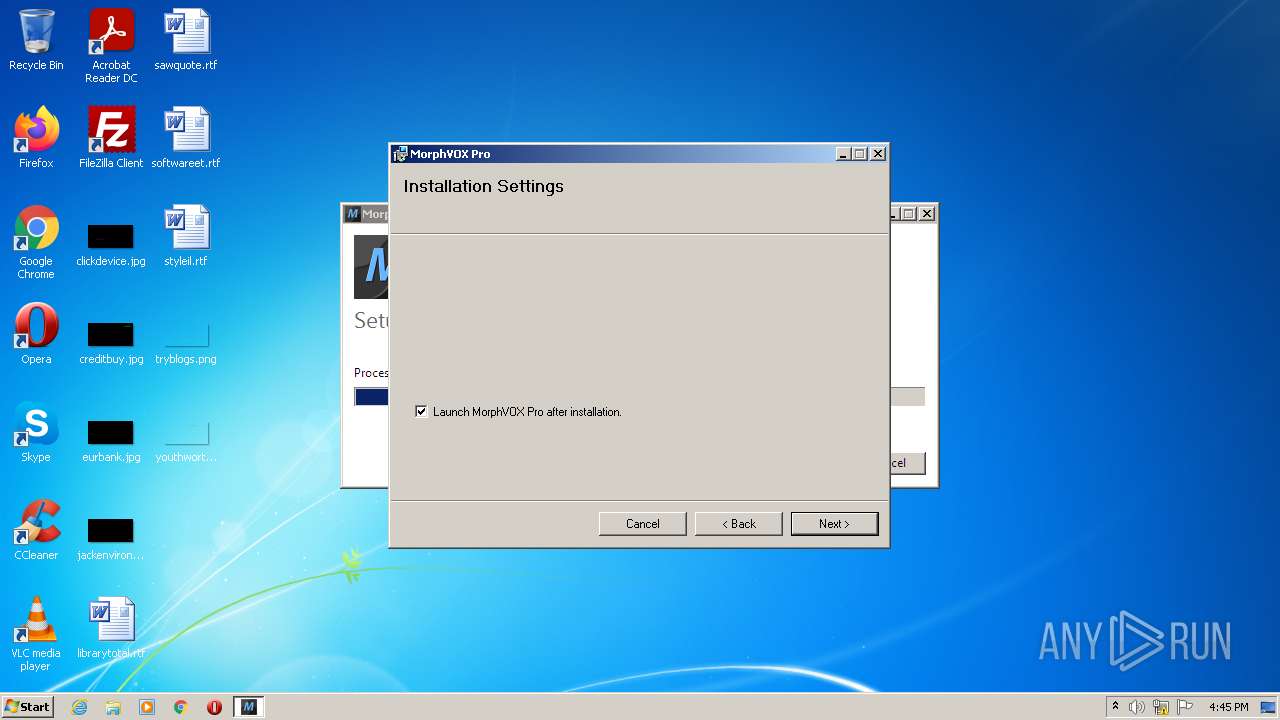Click the Next button in installer
This screenshot has width=1280, height=720.
(x=834, y=524)
